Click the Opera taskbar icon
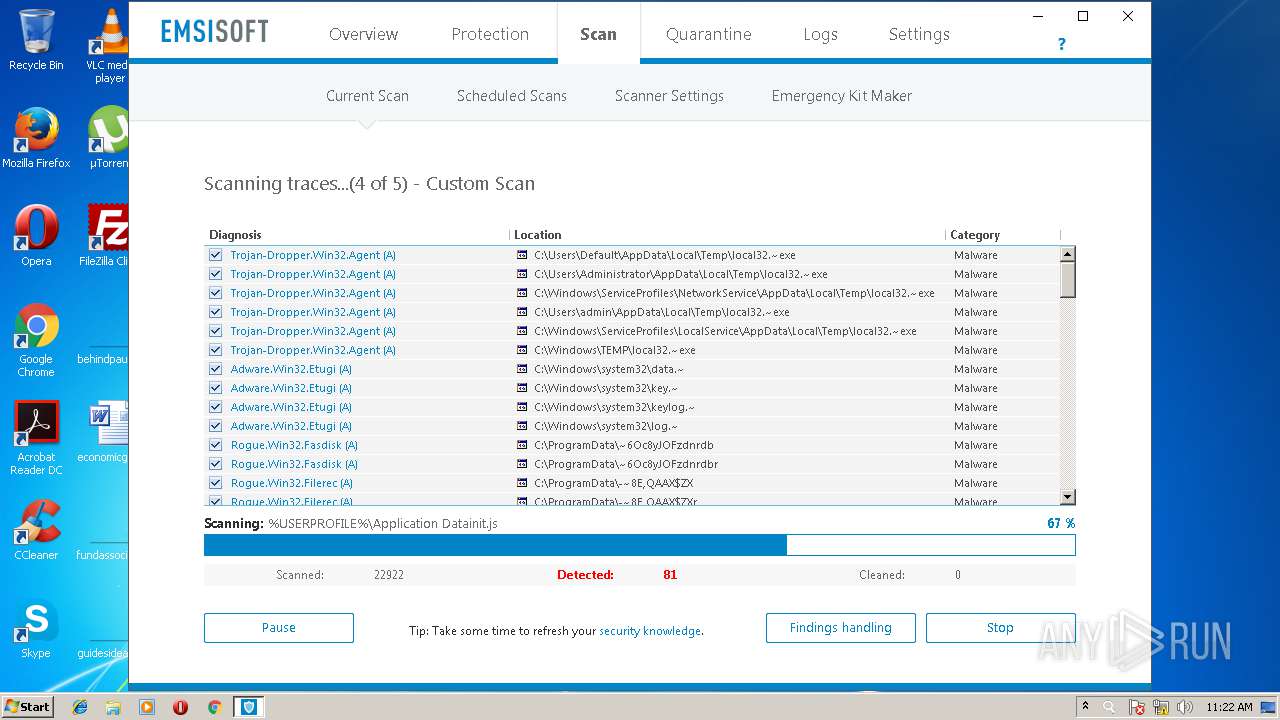This screenshot has height=720, width=1280. coord(180,707)
